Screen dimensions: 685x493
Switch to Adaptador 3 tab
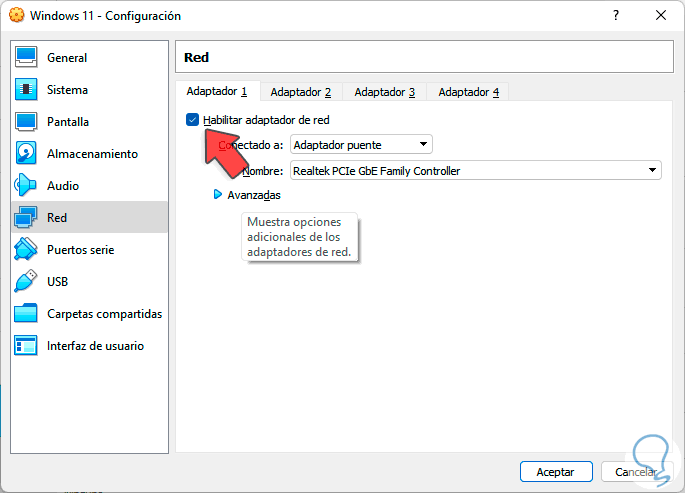(x=384, y=92)
